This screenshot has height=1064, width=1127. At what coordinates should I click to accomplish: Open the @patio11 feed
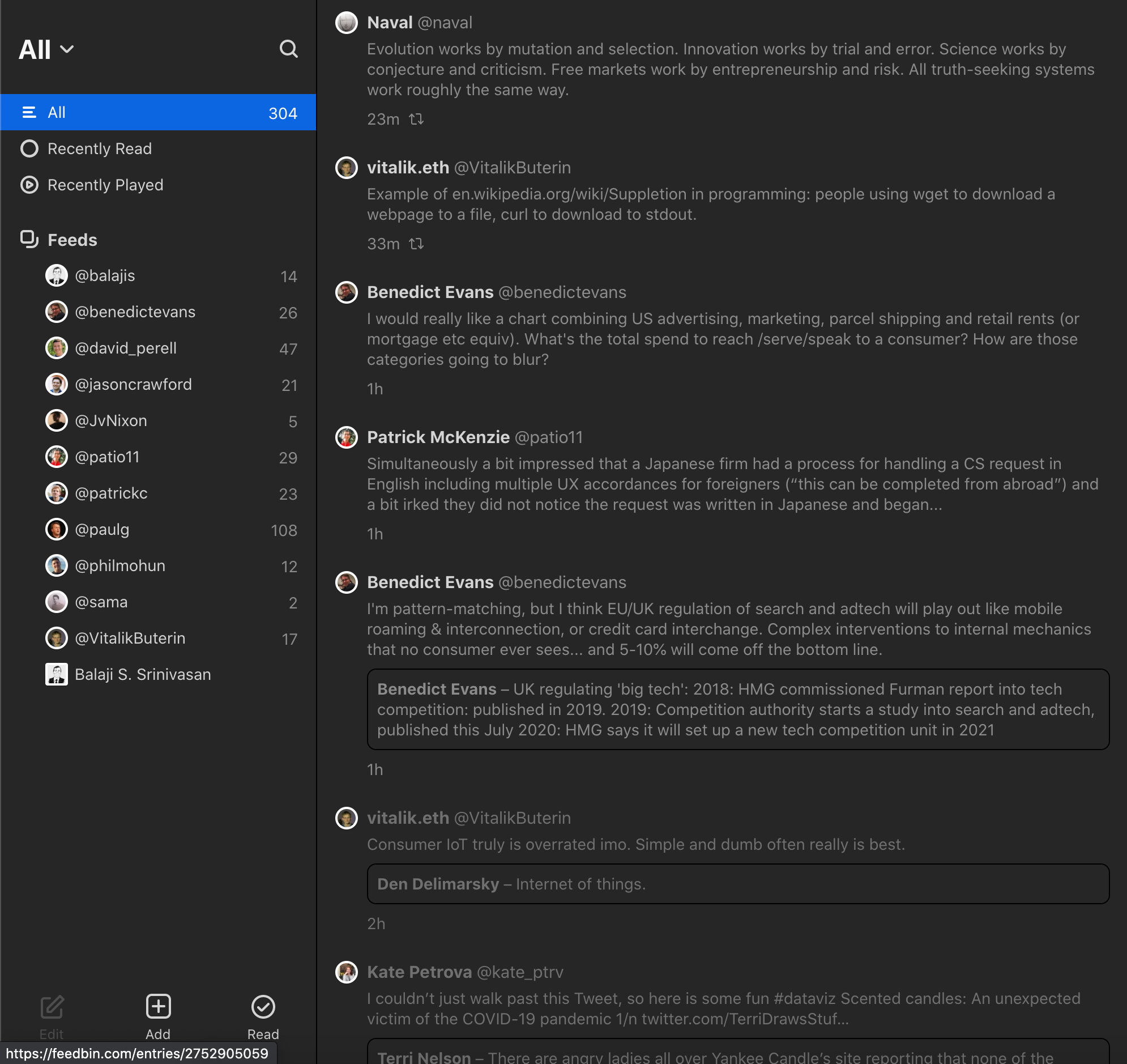click(107, 457)
